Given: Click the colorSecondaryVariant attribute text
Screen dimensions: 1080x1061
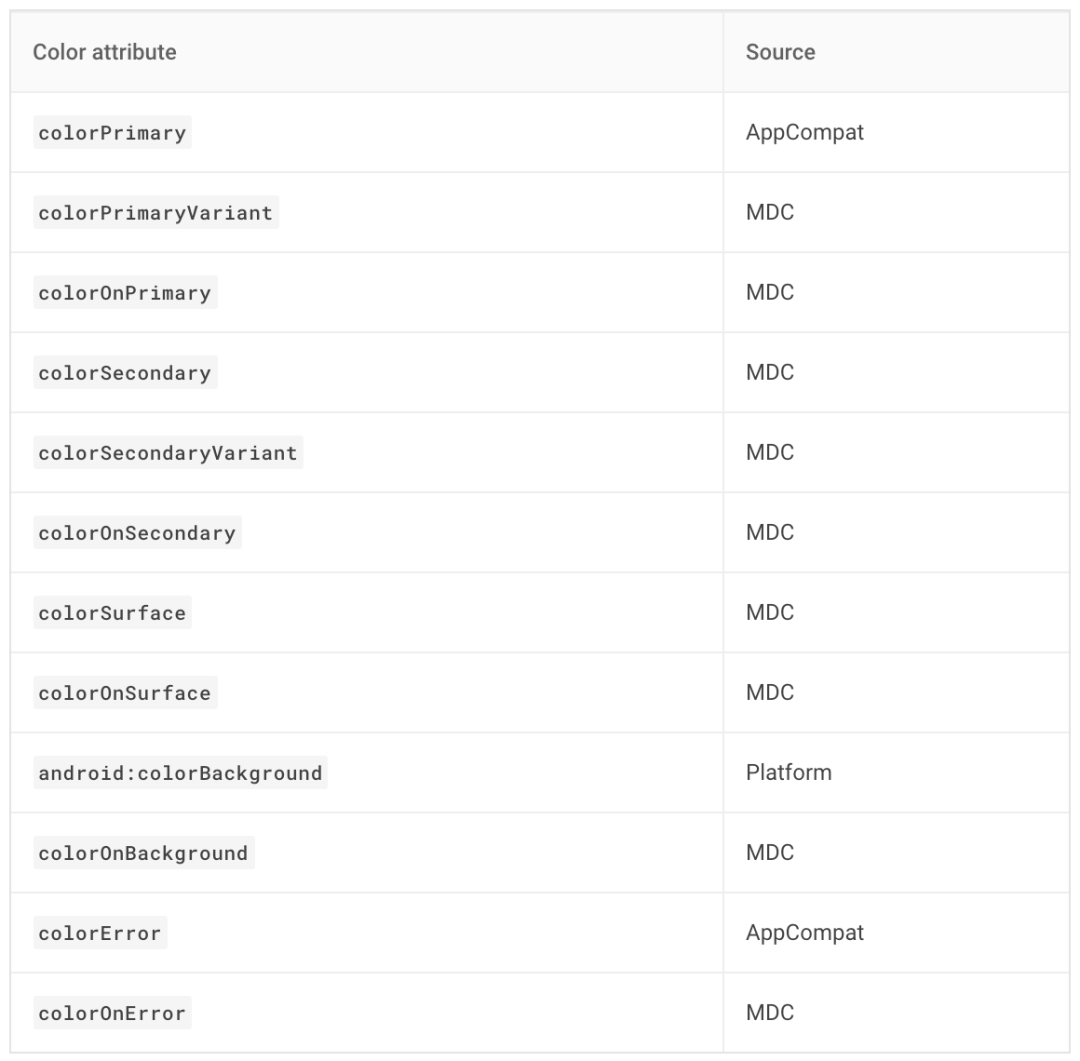Looking at the screenshot, I should [168, 453].
